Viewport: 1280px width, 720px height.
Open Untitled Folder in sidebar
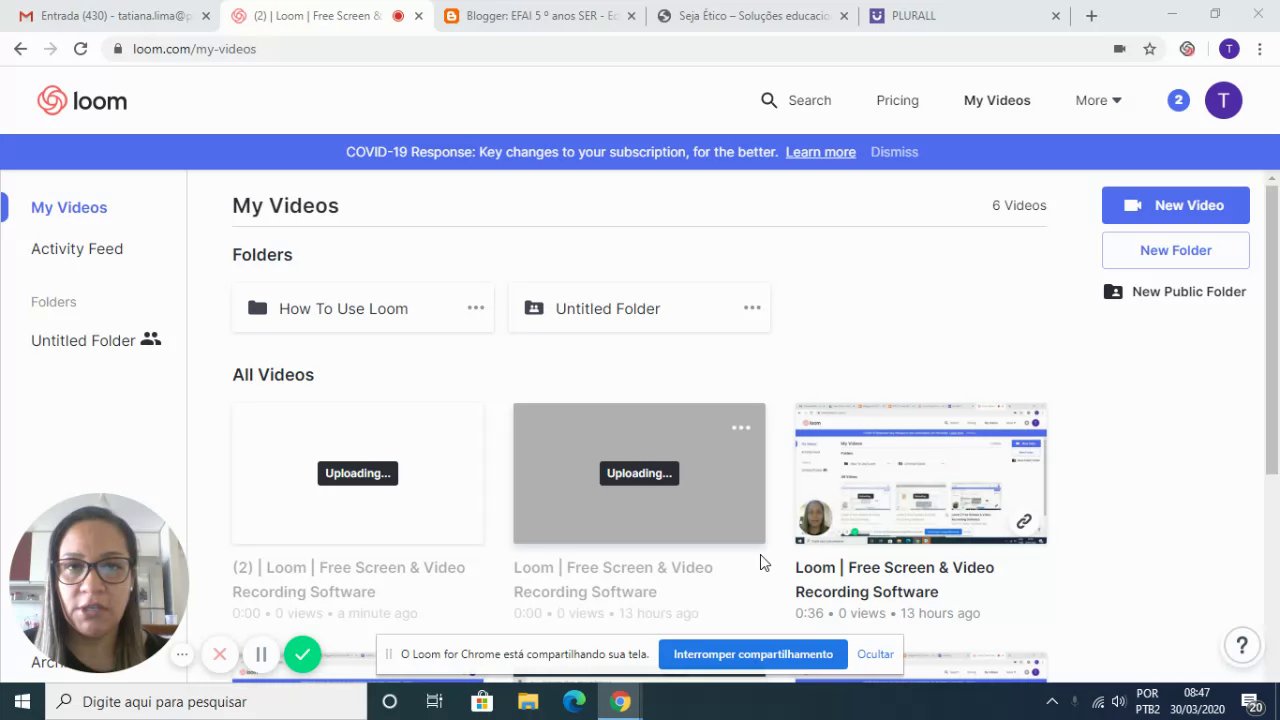[95, 340]
